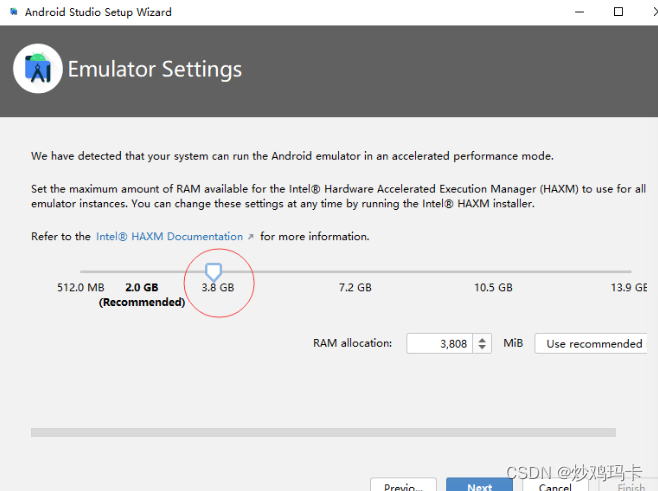Viewport: 658px width, 491px height.
Task: Select the 2.0 GB Recommended label
Action: (142, 295)
